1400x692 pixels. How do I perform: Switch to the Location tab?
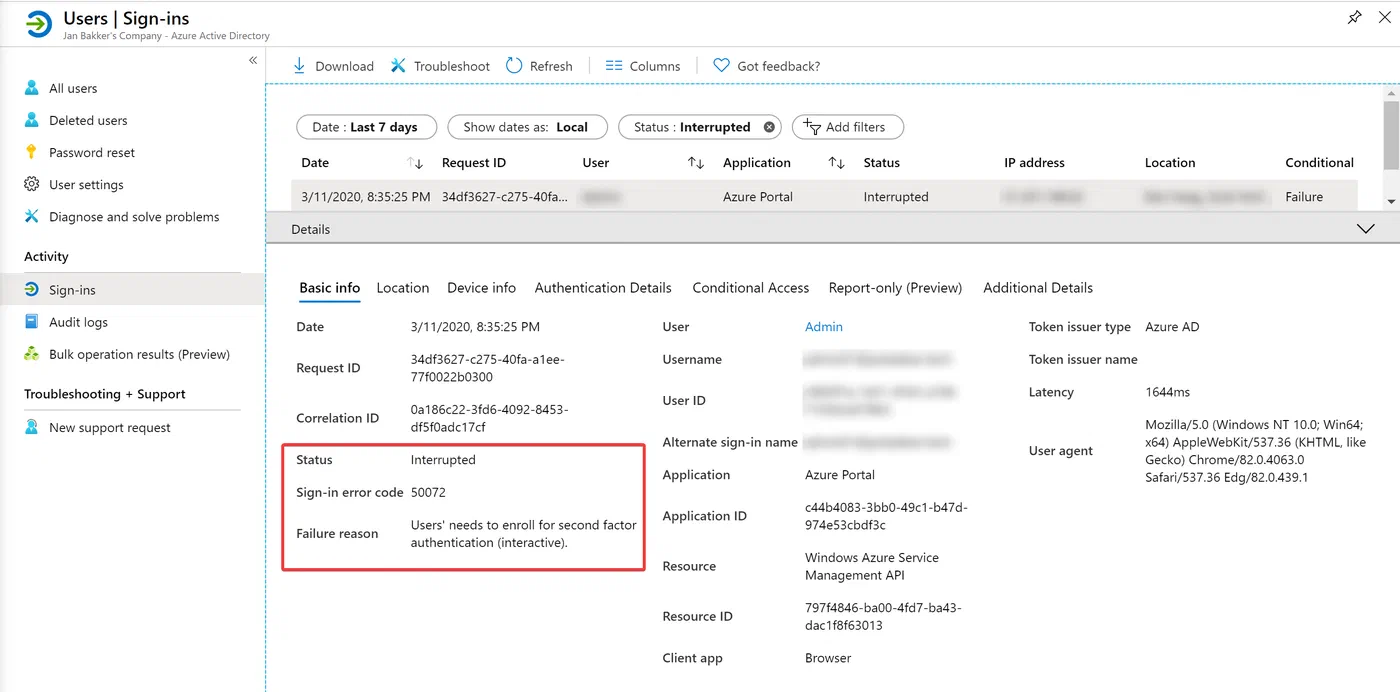click(403, 288)
